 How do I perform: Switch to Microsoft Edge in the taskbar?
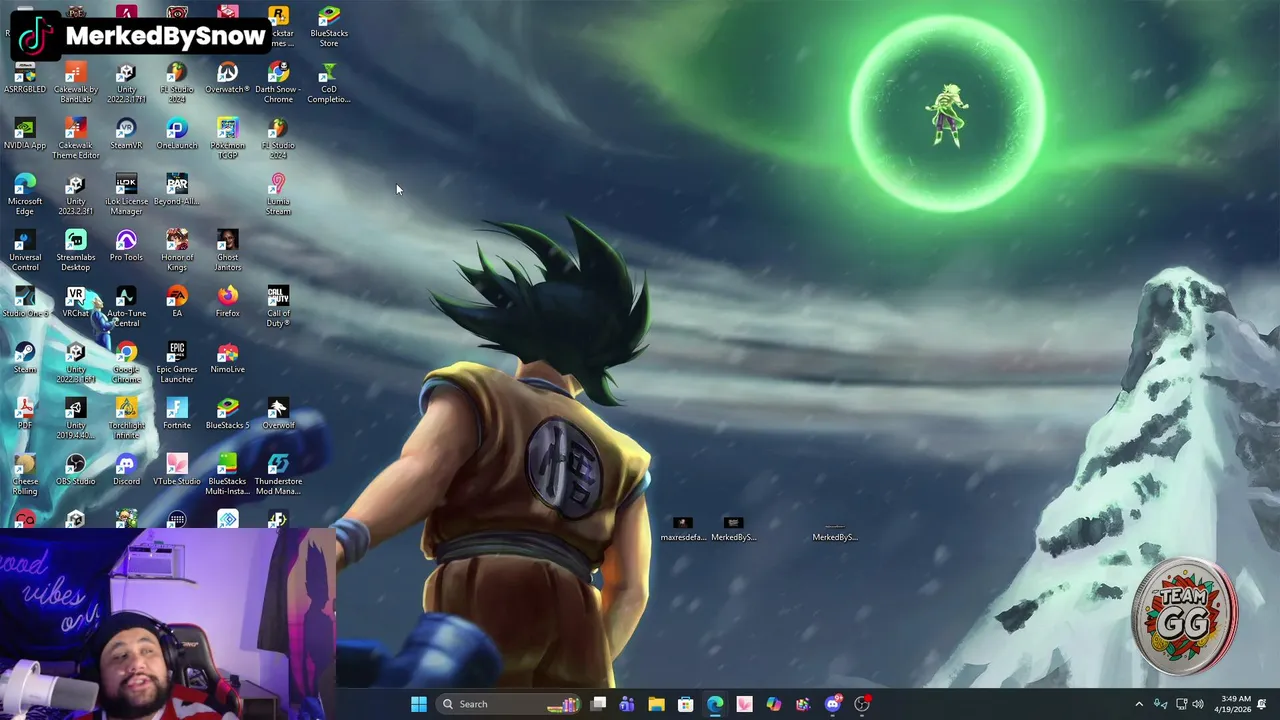715,704
